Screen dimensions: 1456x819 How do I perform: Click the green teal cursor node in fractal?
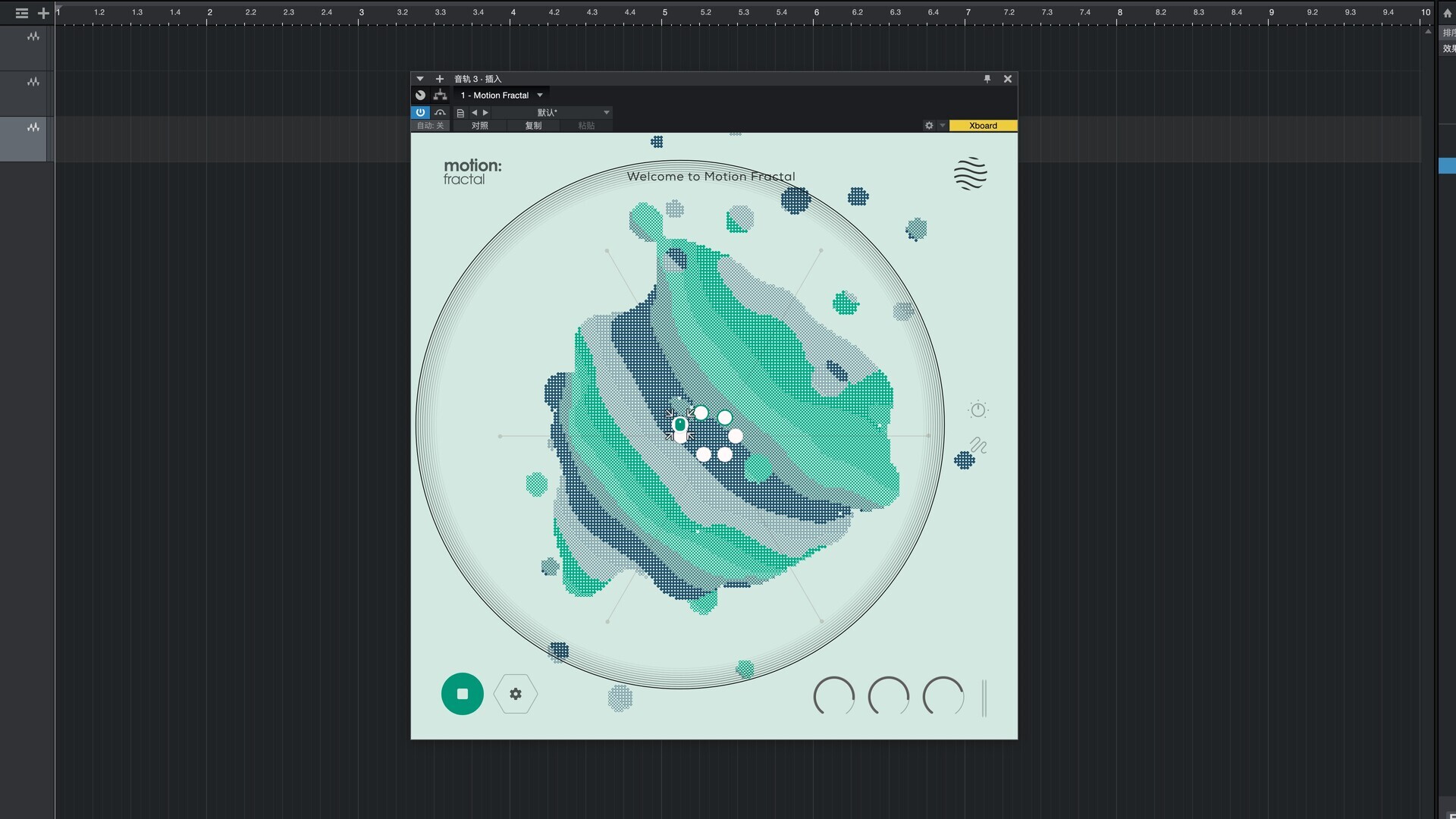point(680,425)
